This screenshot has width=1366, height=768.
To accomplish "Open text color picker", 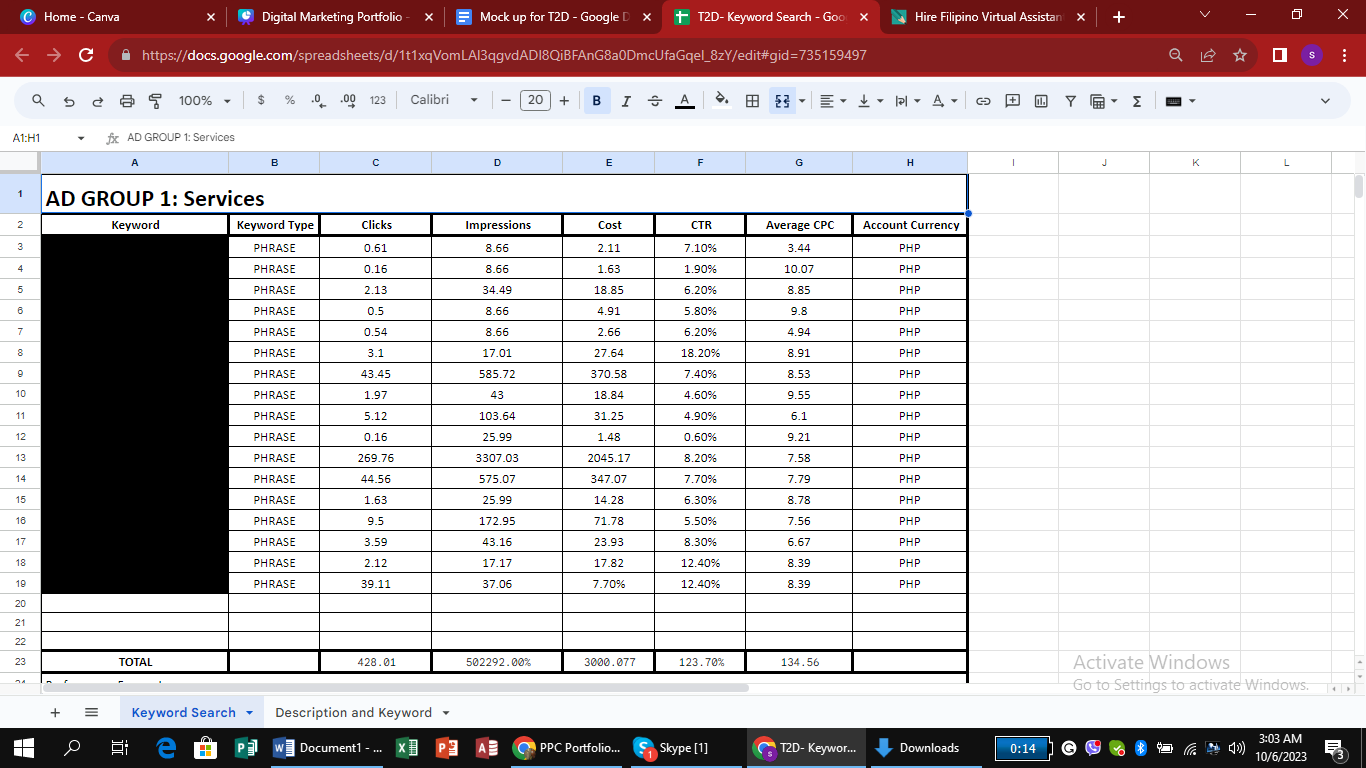I will [685, 101].
